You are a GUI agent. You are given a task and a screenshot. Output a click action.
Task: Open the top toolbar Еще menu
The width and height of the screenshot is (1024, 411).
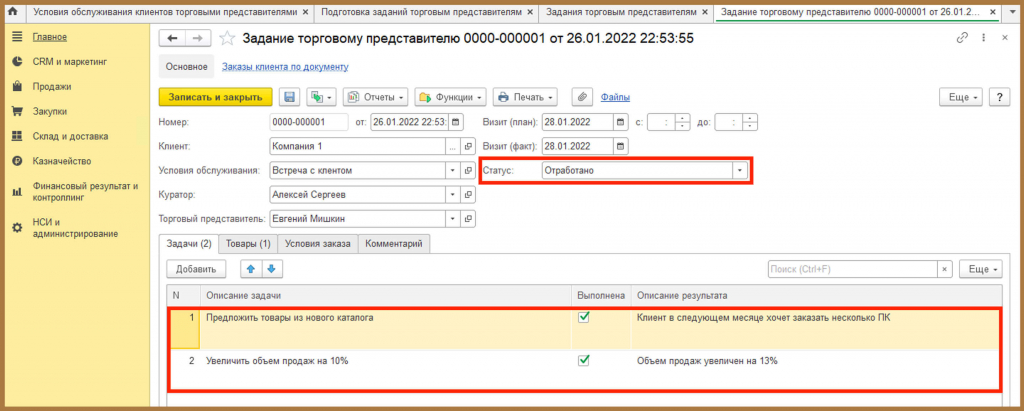click(961, 97)
